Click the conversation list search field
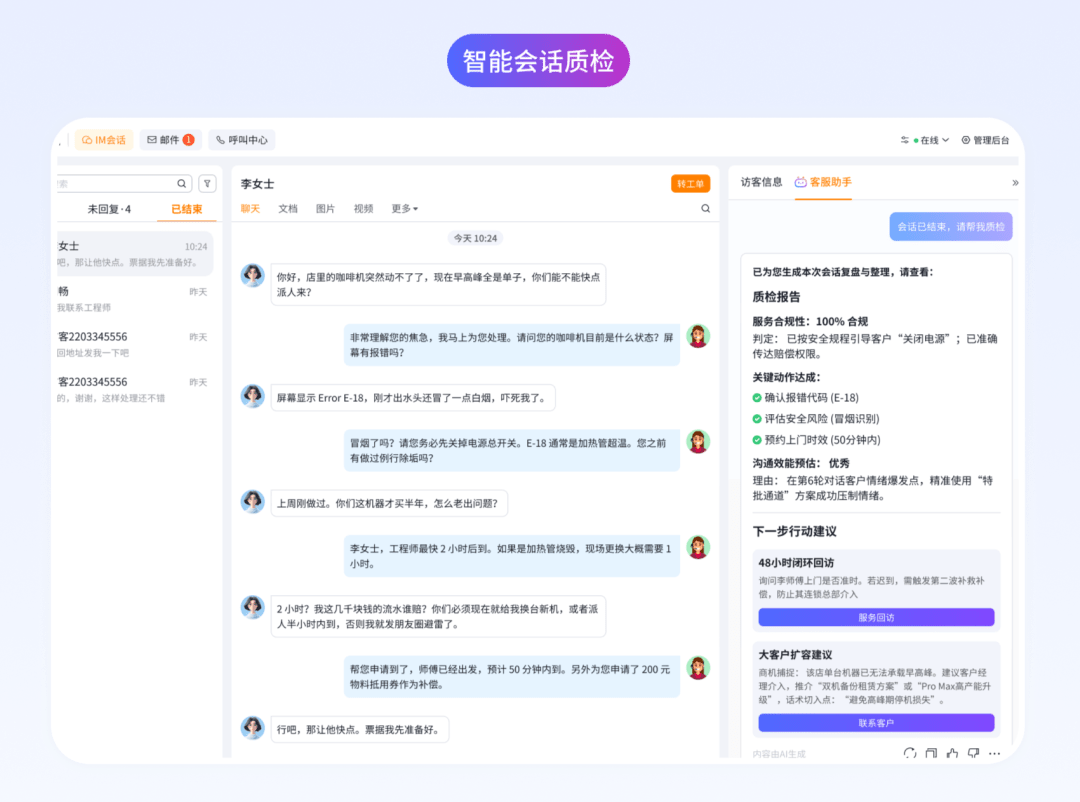 (115, 184)
